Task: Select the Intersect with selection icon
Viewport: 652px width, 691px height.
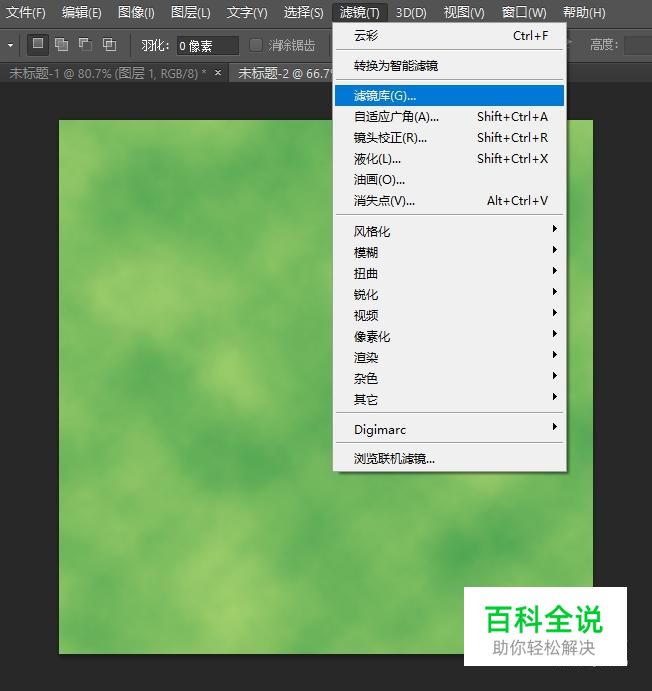Action: click(x=109, y=45)
